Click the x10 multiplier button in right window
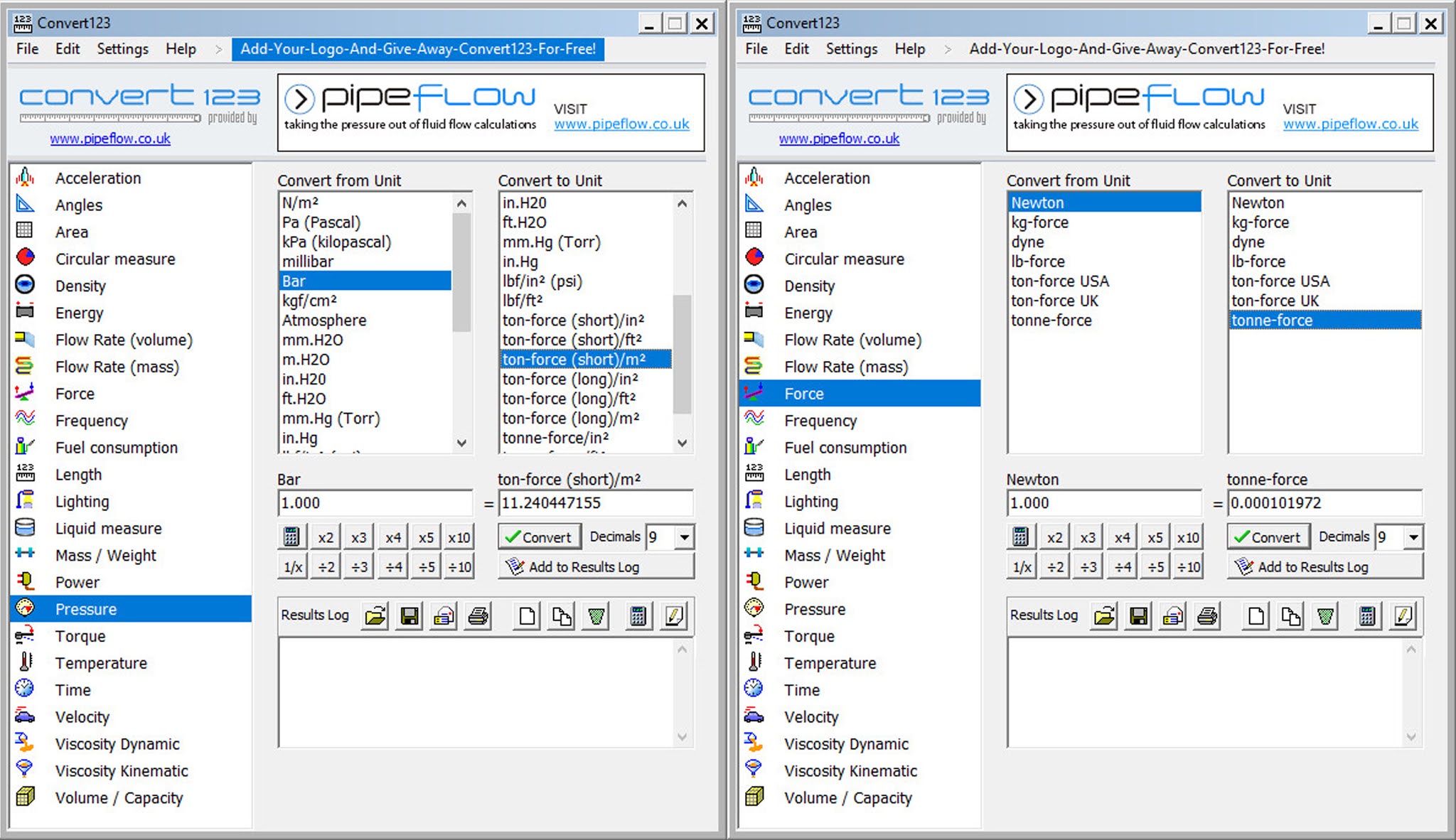The image size is (1456, 840). pyautogui.click(x=1188, y=537)
